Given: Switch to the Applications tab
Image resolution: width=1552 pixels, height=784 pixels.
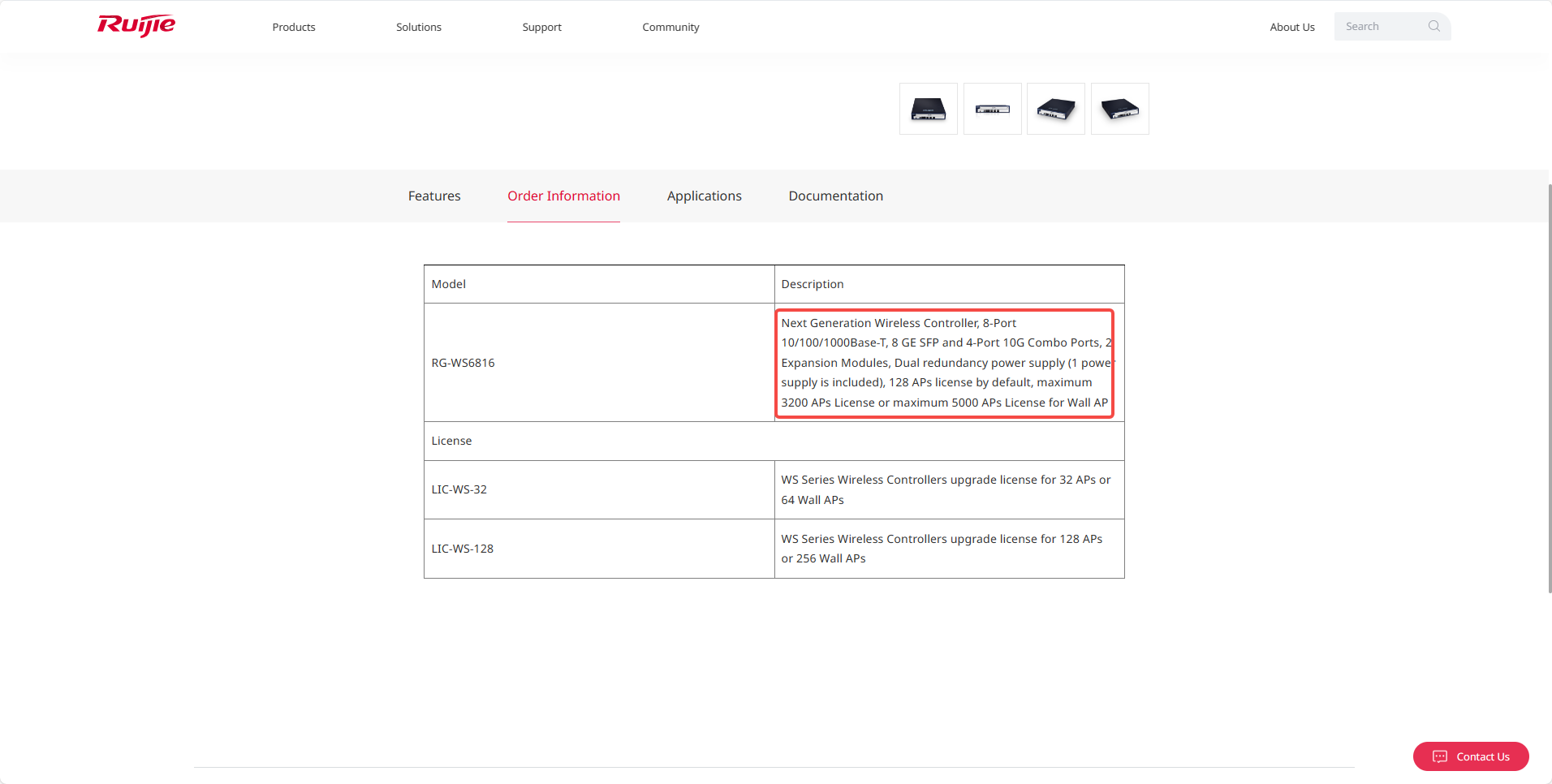Looking at the screenshot, I should (704, 196).
